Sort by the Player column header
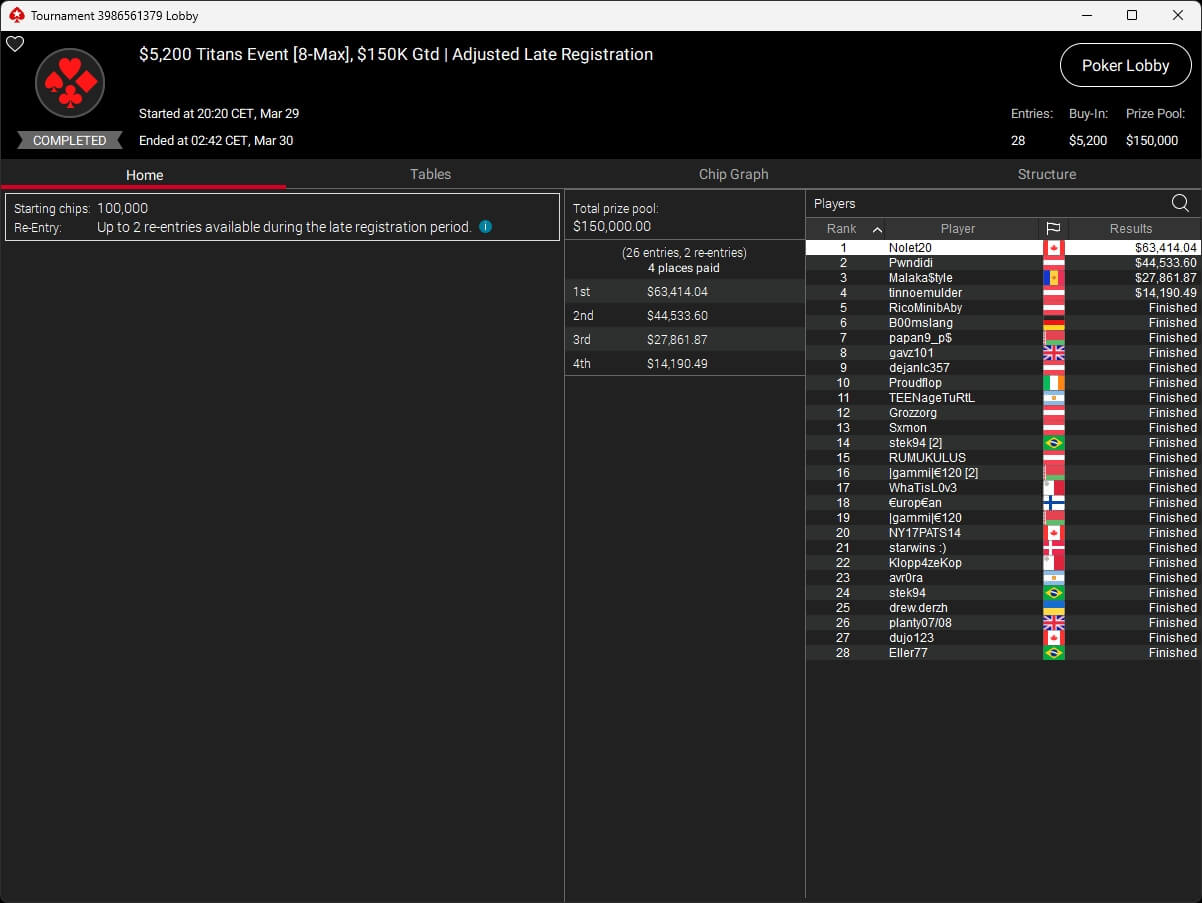The image size is (1202, 903). (957, 228)
